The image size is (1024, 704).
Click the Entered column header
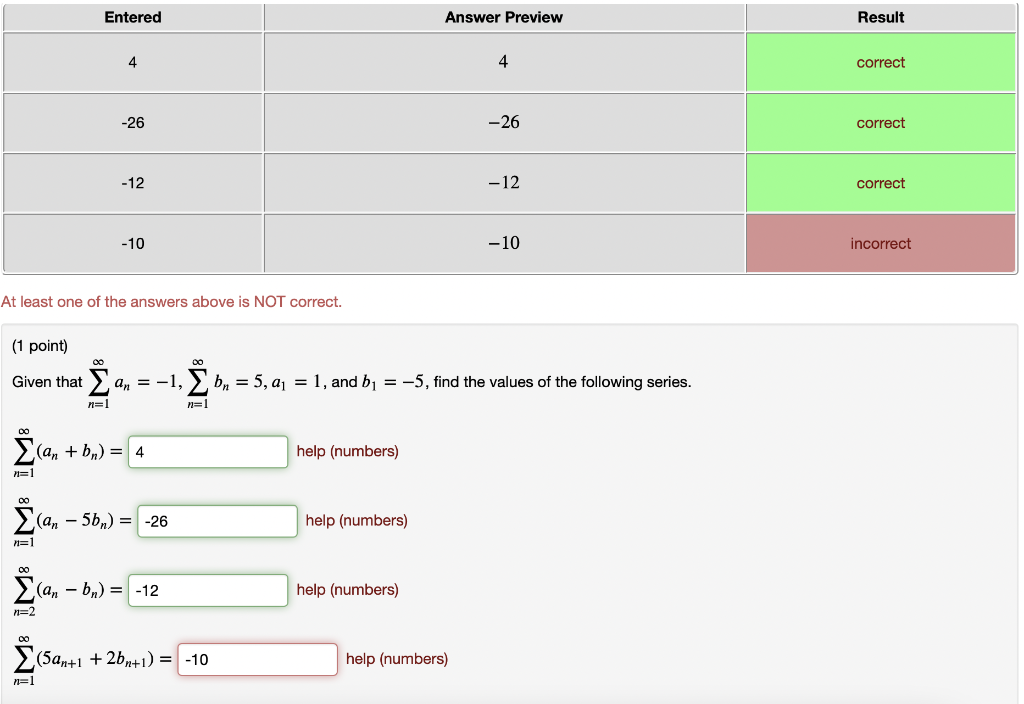click(132, 17)
